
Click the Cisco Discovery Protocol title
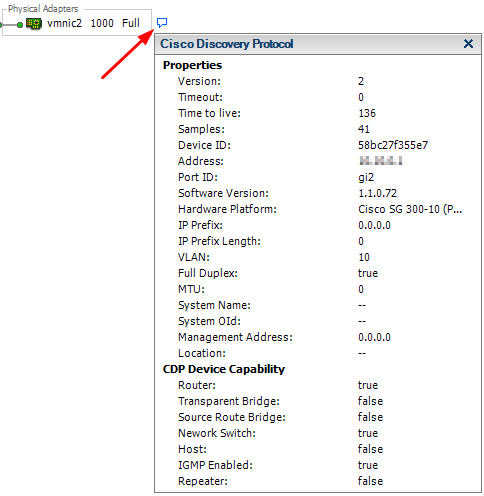227,44
